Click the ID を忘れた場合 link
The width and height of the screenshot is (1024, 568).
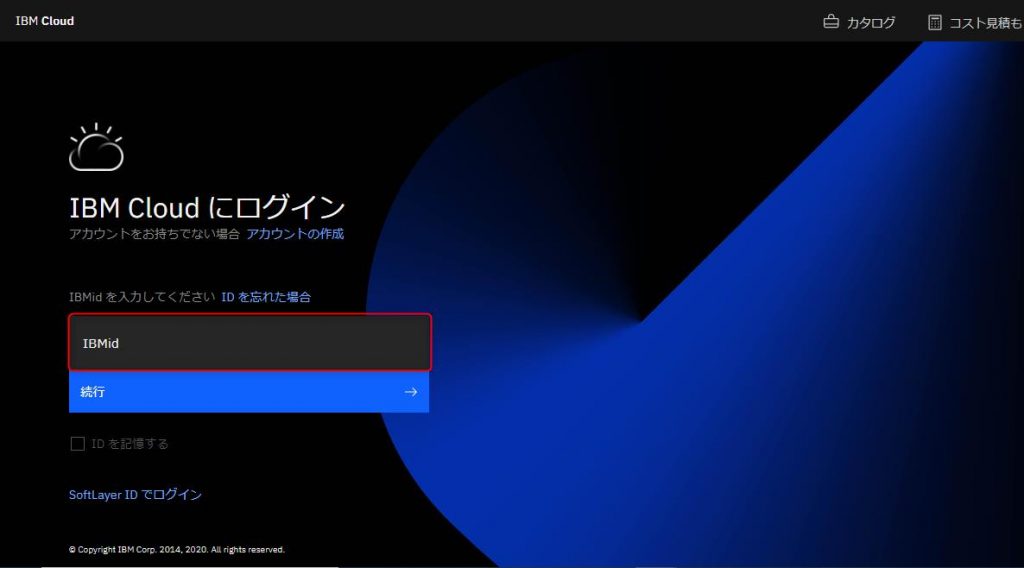click(266, 297)
